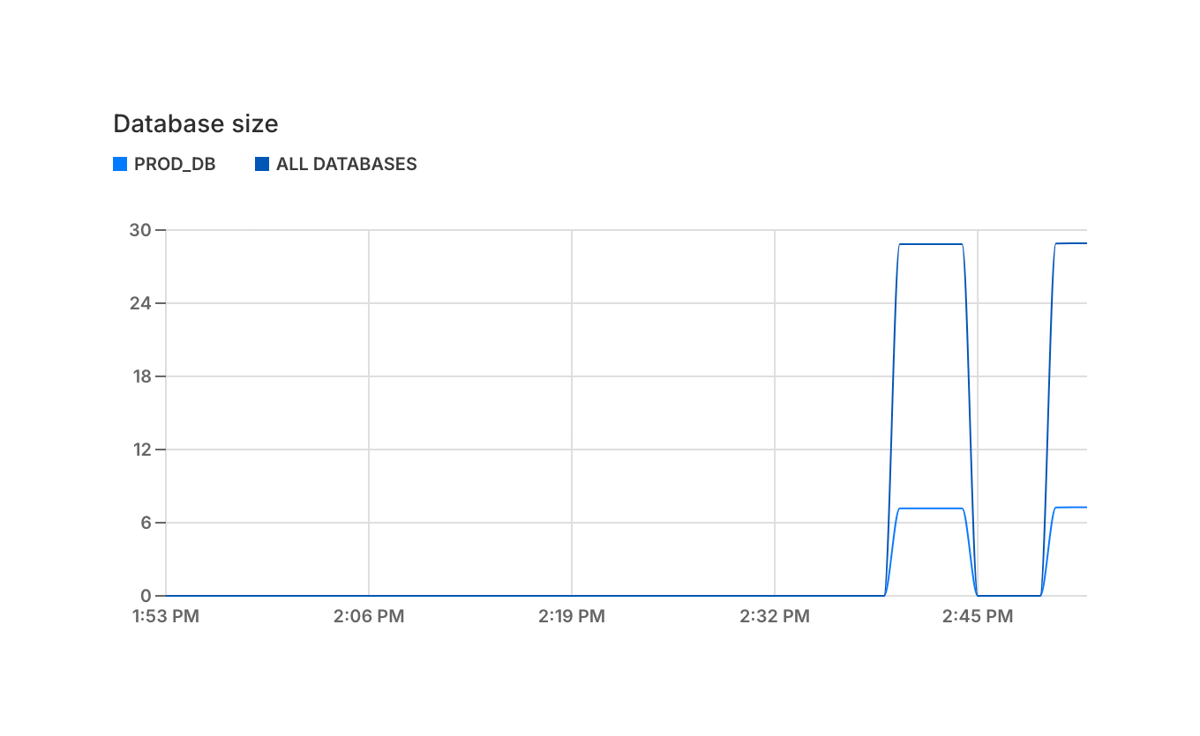Select the 2:45 PM x-axis label
Image resolution: width=1200 pixels, height=736 pixels.
coord(977,617)
